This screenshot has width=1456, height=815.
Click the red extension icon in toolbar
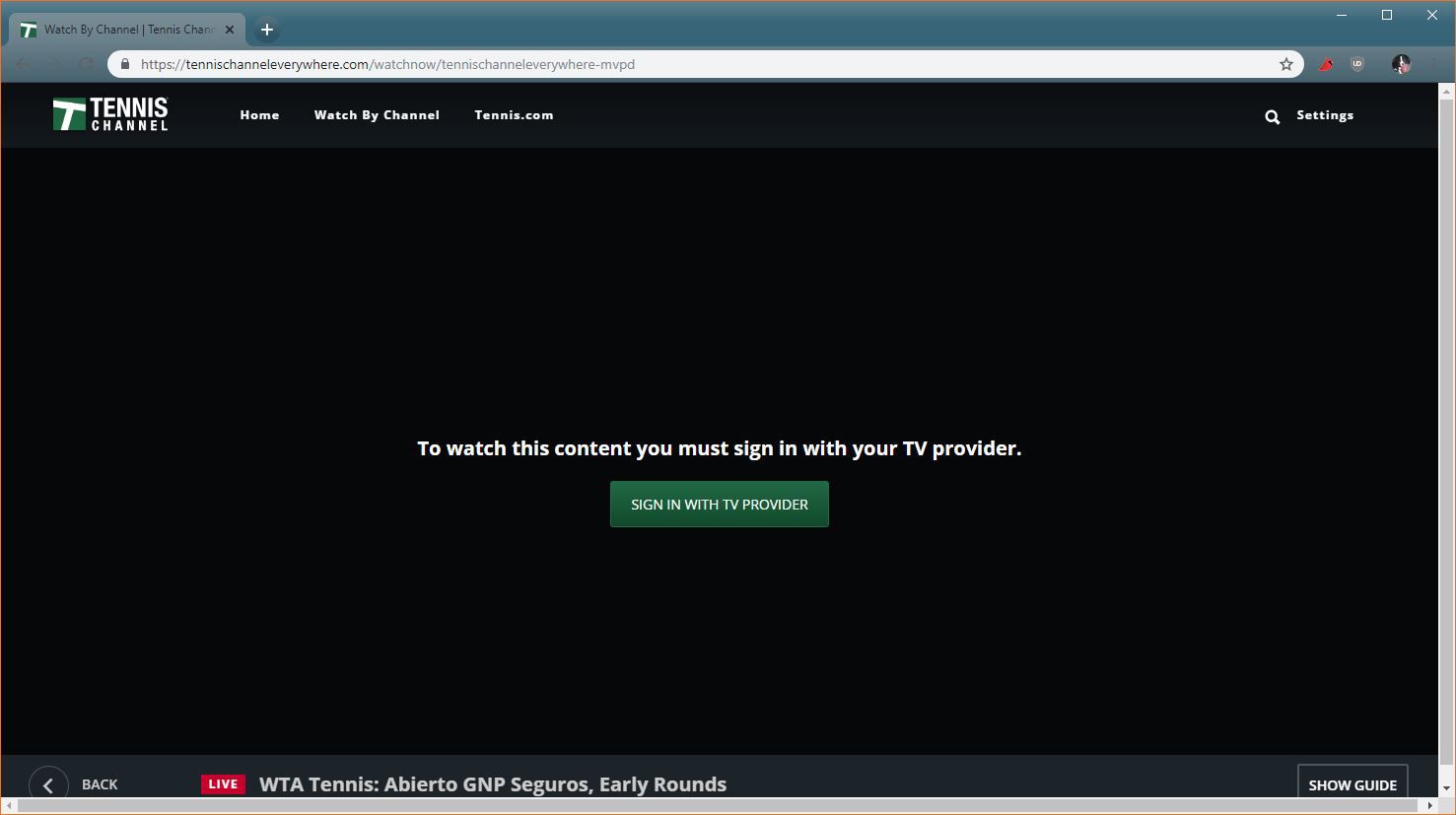[1326, 64]
